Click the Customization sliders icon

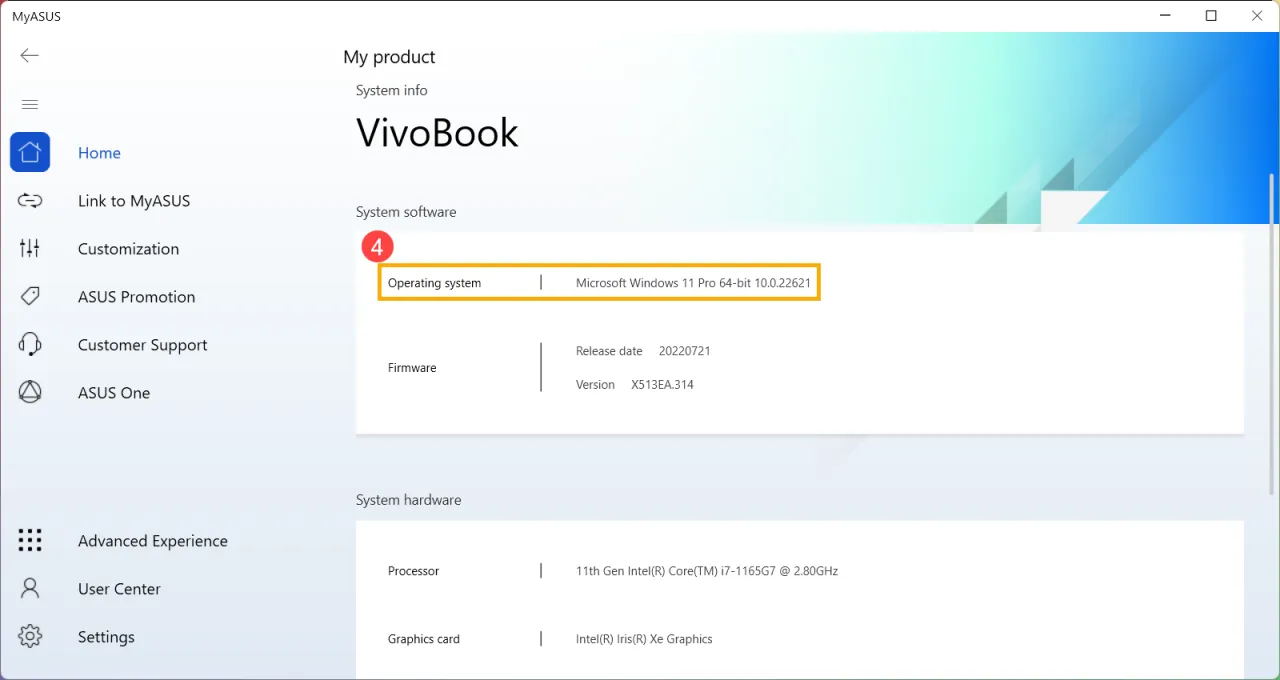coord(30,249)
